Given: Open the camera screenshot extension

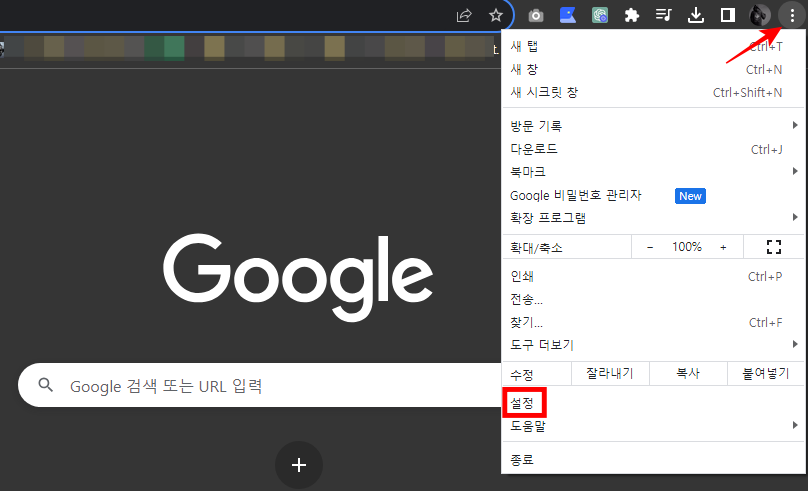Looking at the screenshot, I should pos(536,15).
